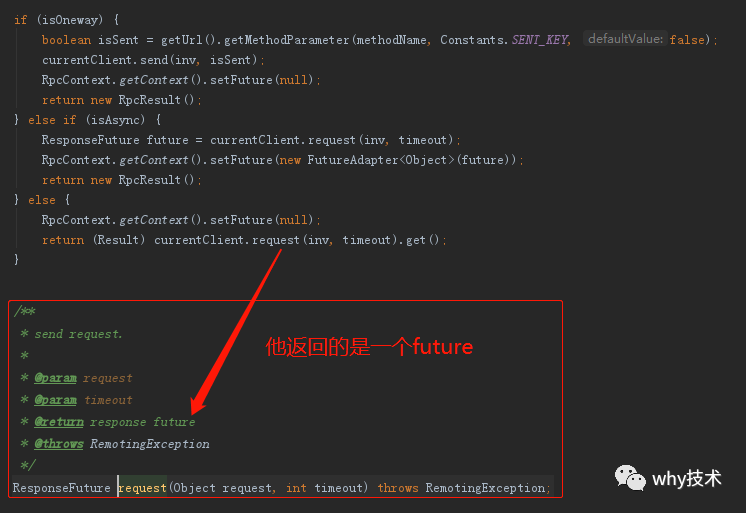Screen dimensions: 746x513
Task: Click the SENT_KEY constant
Action: (540, 40)
